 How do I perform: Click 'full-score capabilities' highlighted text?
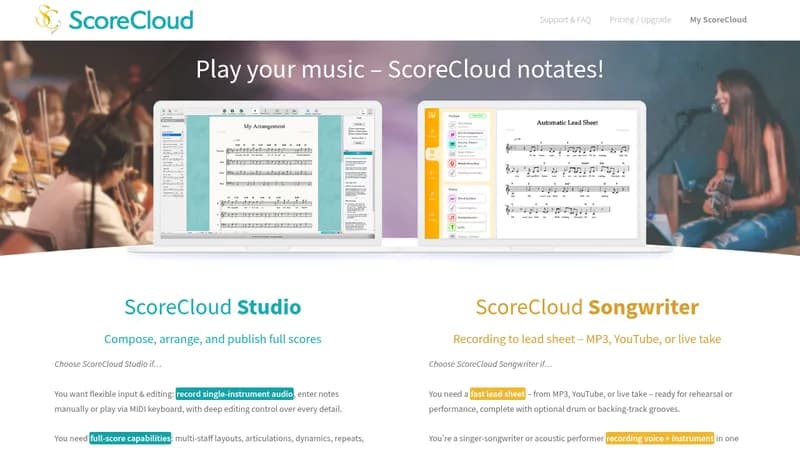point(130,438)
